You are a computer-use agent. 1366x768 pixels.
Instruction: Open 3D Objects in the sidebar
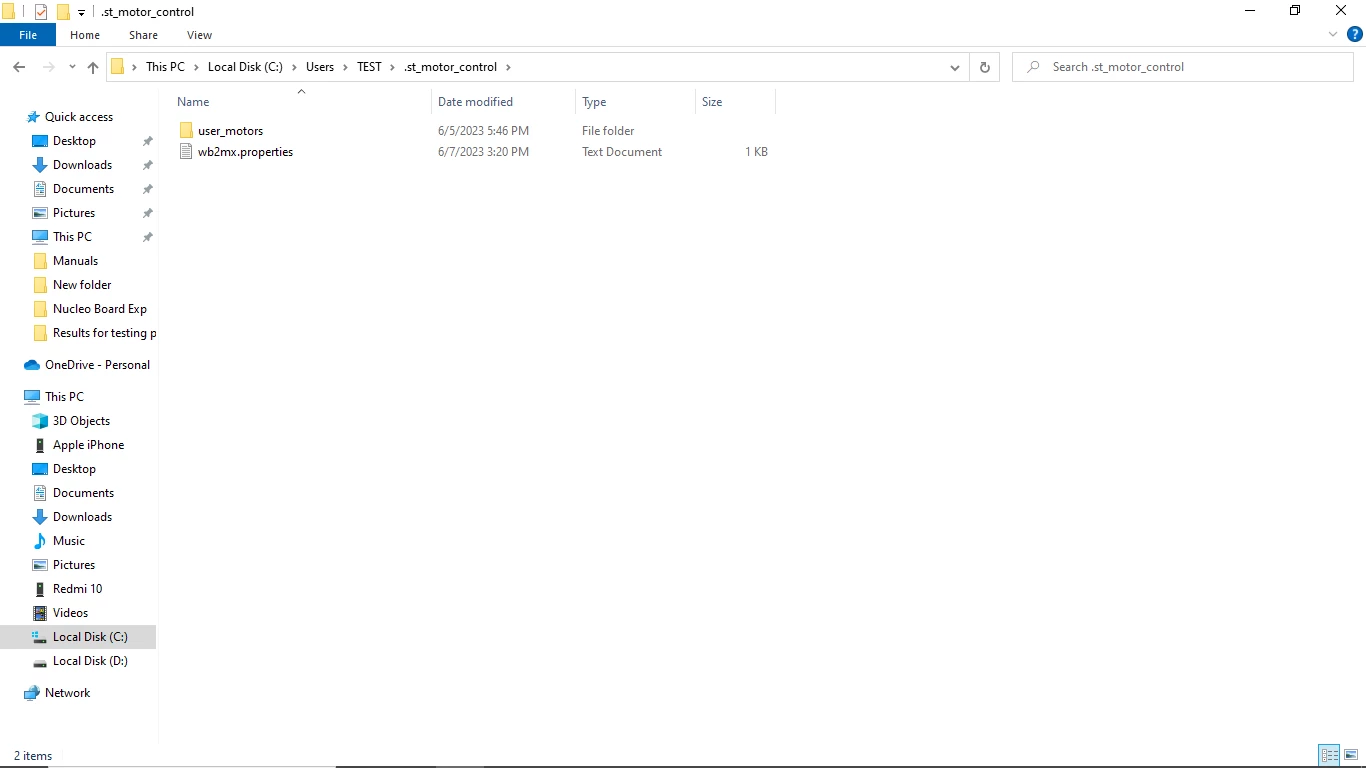click(x=81, y=421)
